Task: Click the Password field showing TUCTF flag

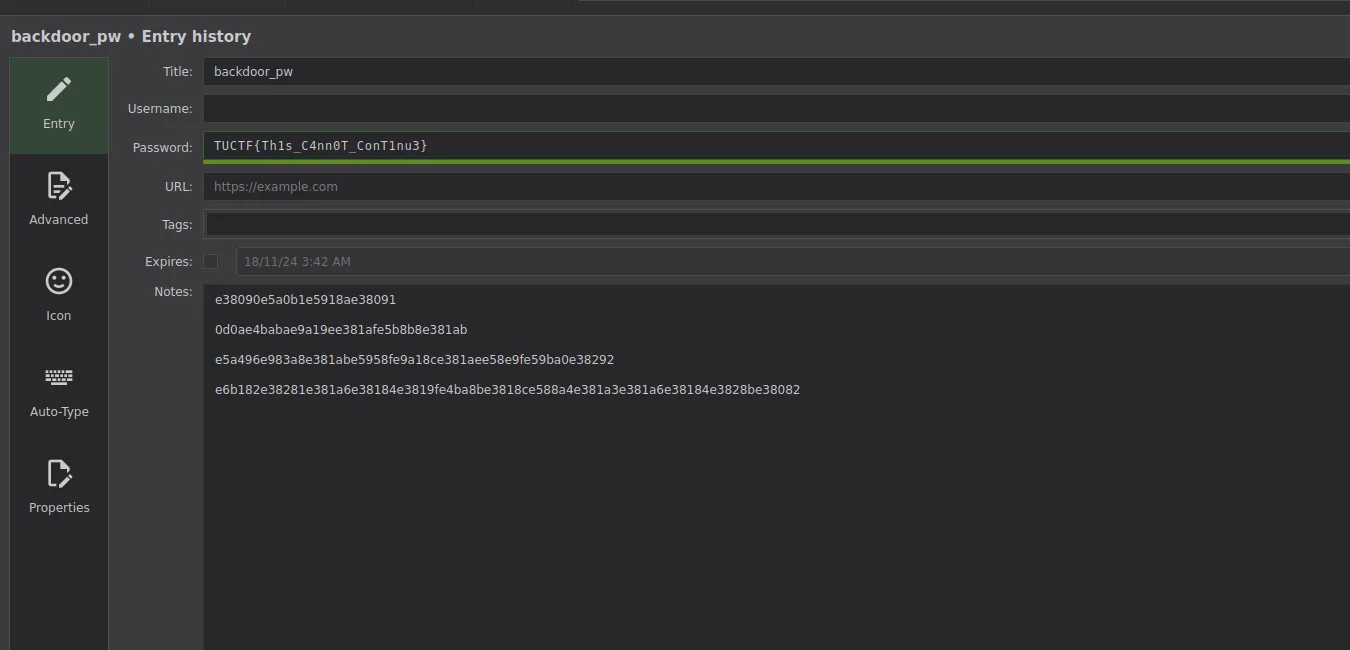Action: tap(775, 146)
